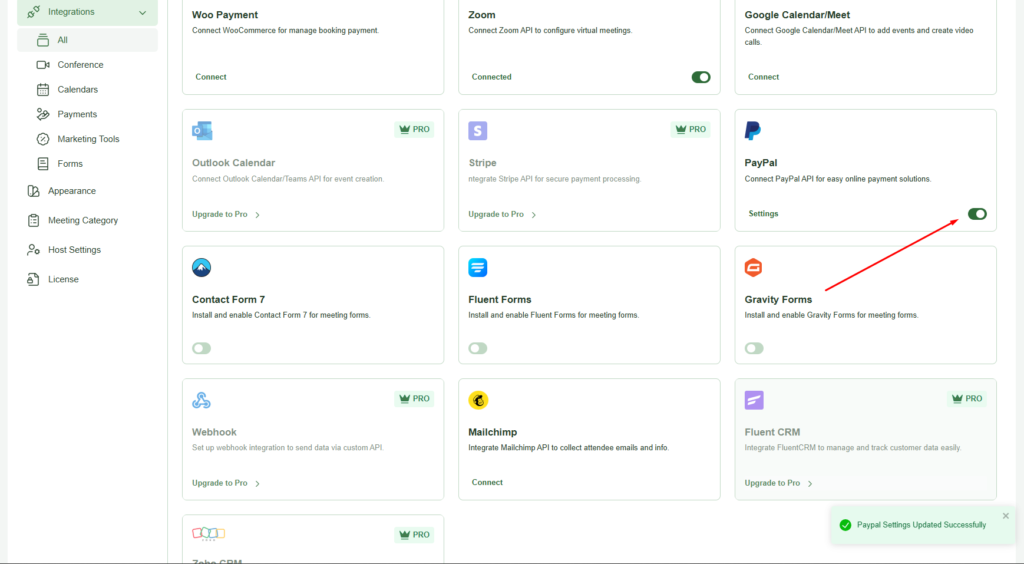Image resolution: width=1024 pixels, height=564 pixels.
Task: Click the Meeting Category clipboard icon
Action: 33,220
